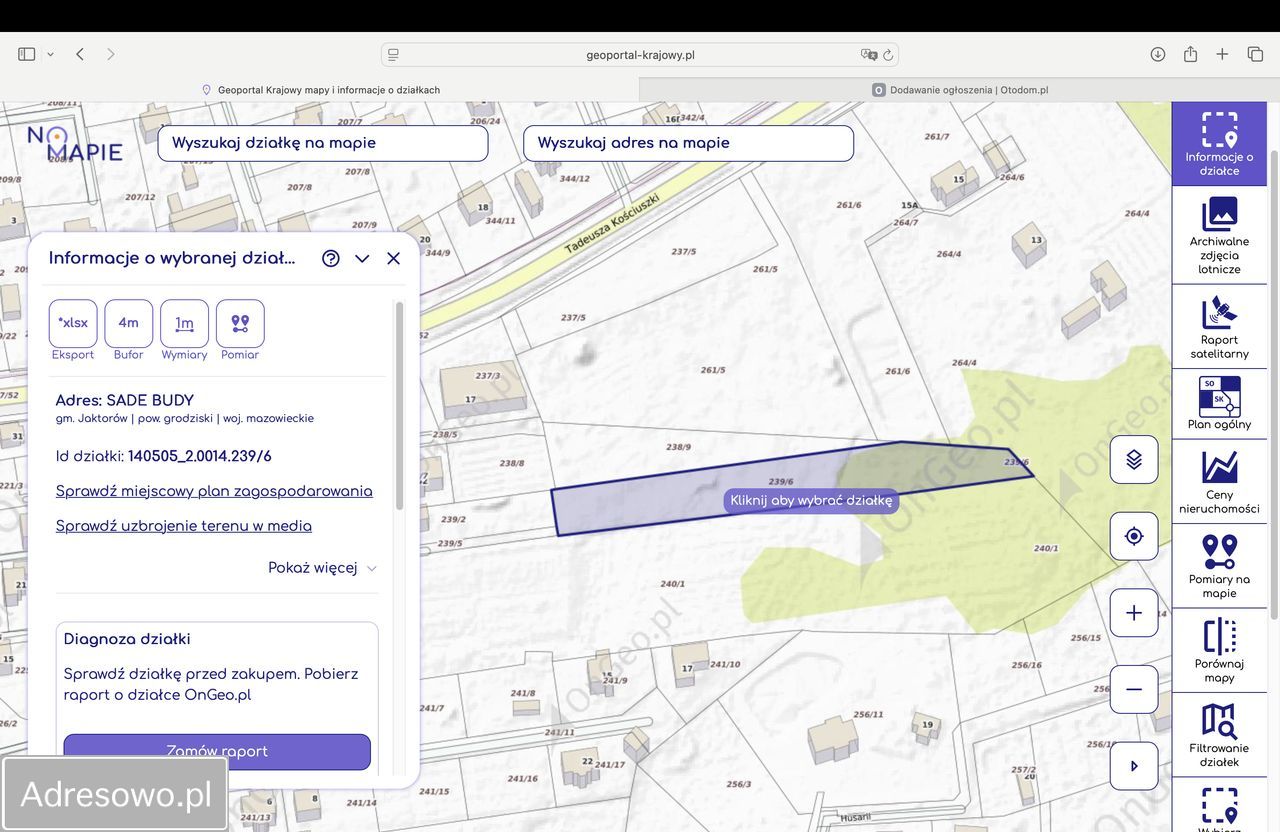Viewport: 1280px width, 832px height.
Task: Open Porównaj mapy tool
Action: (1219, 651)
